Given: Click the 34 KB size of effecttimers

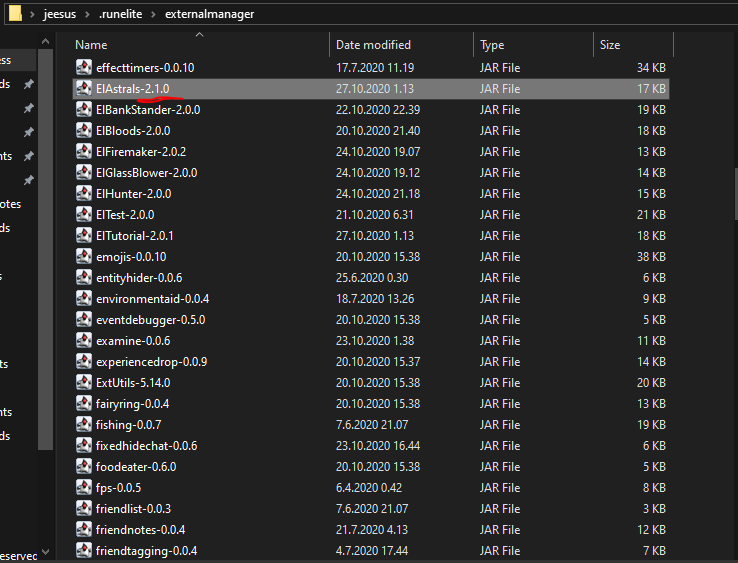Looking at the screenshot, I should point(651,68).
